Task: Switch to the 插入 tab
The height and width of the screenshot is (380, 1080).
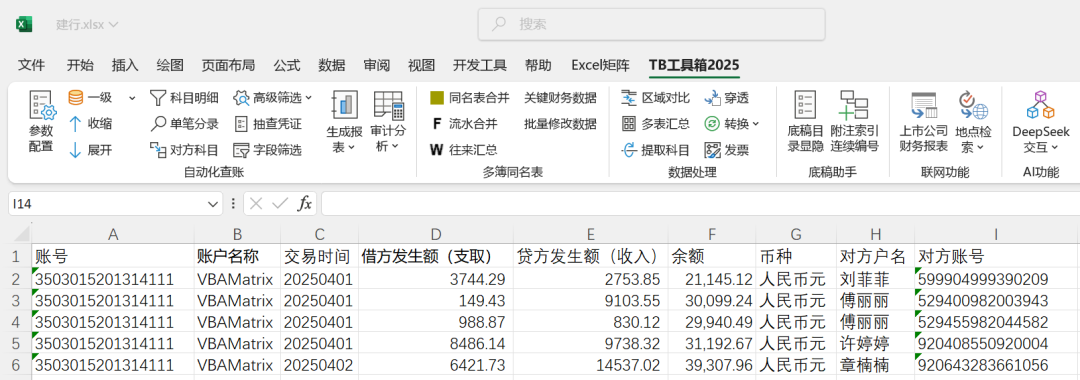Action: pyautogui.click(x=125, y=65)
